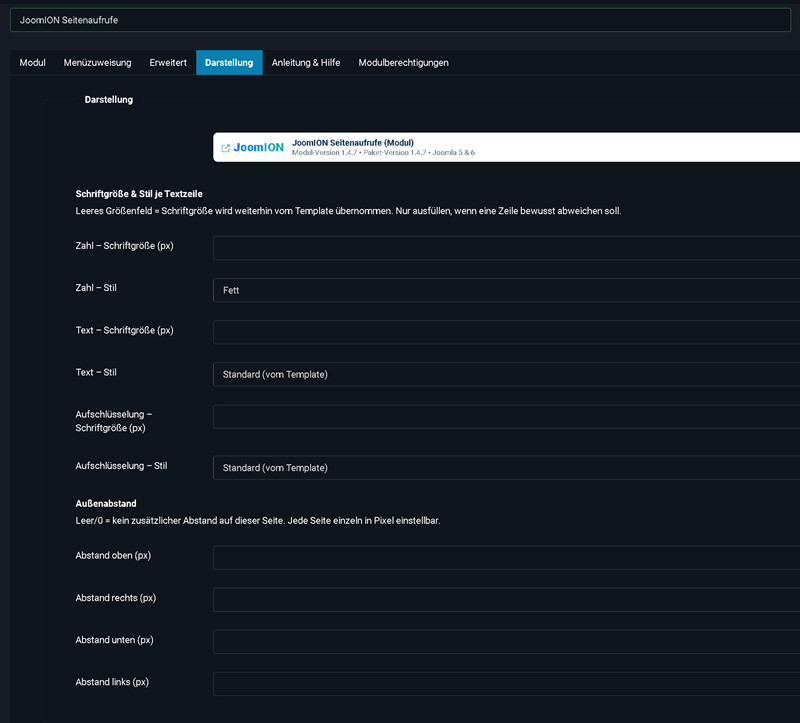Click the 'Schriftgröße & Stil je Textzeile' heading
800x723 pixels.
tap(139, 194)
